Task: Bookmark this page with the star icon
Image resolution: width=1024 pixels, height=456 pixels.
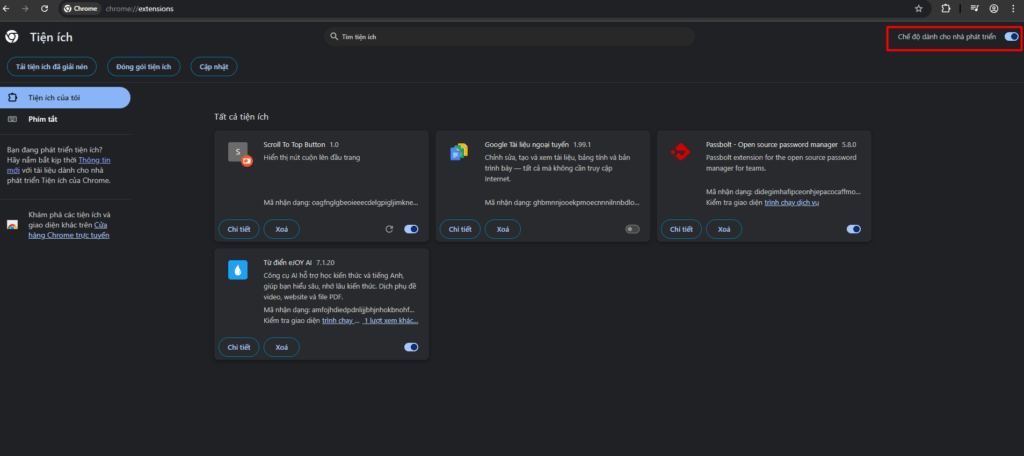Action: [918, 8]
